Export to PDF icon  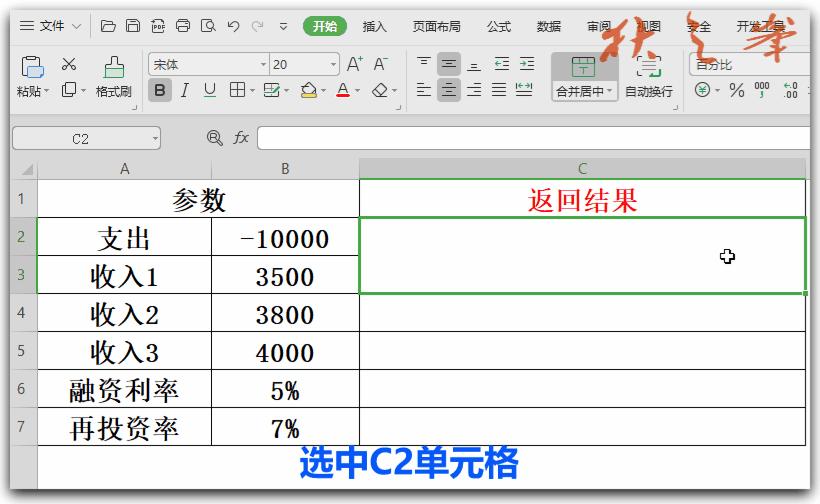point(158,26)
